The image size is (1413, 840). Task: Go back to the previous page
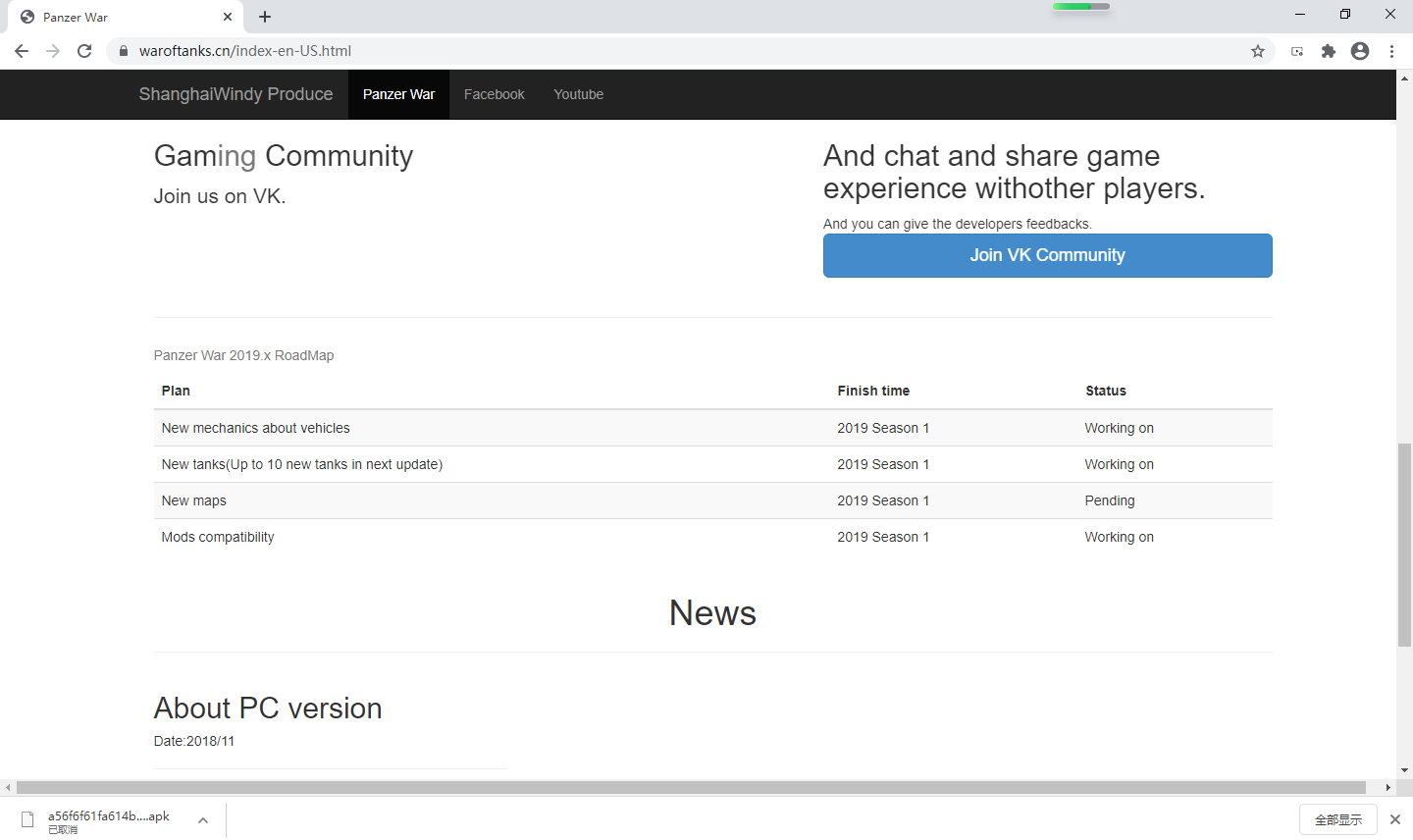pos(22,51)
